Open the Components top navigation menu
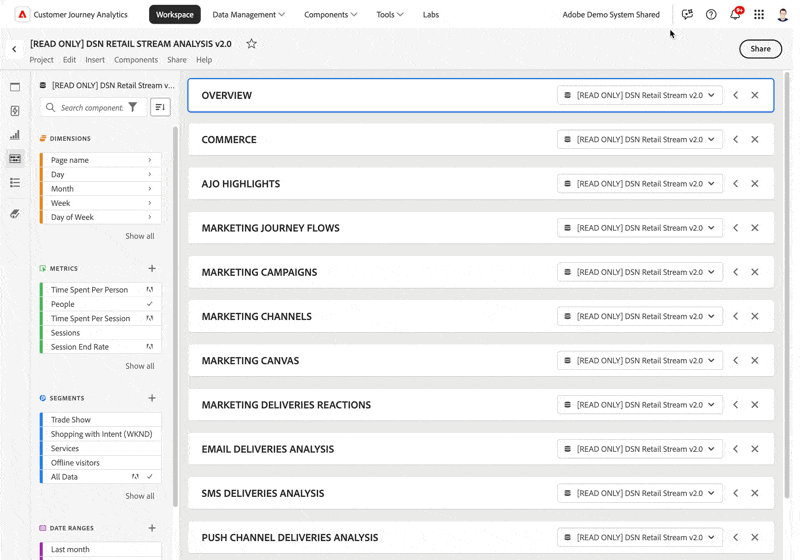Viewport: 800px width, 560px height. click(x=330, y=15)
